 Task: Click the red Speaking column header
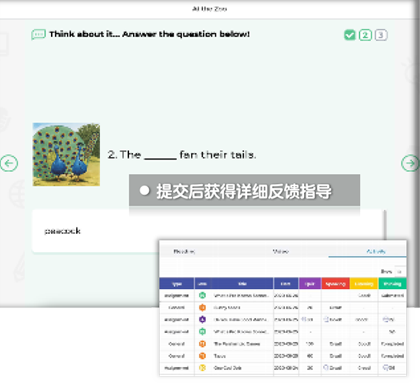tap(335, 283)
